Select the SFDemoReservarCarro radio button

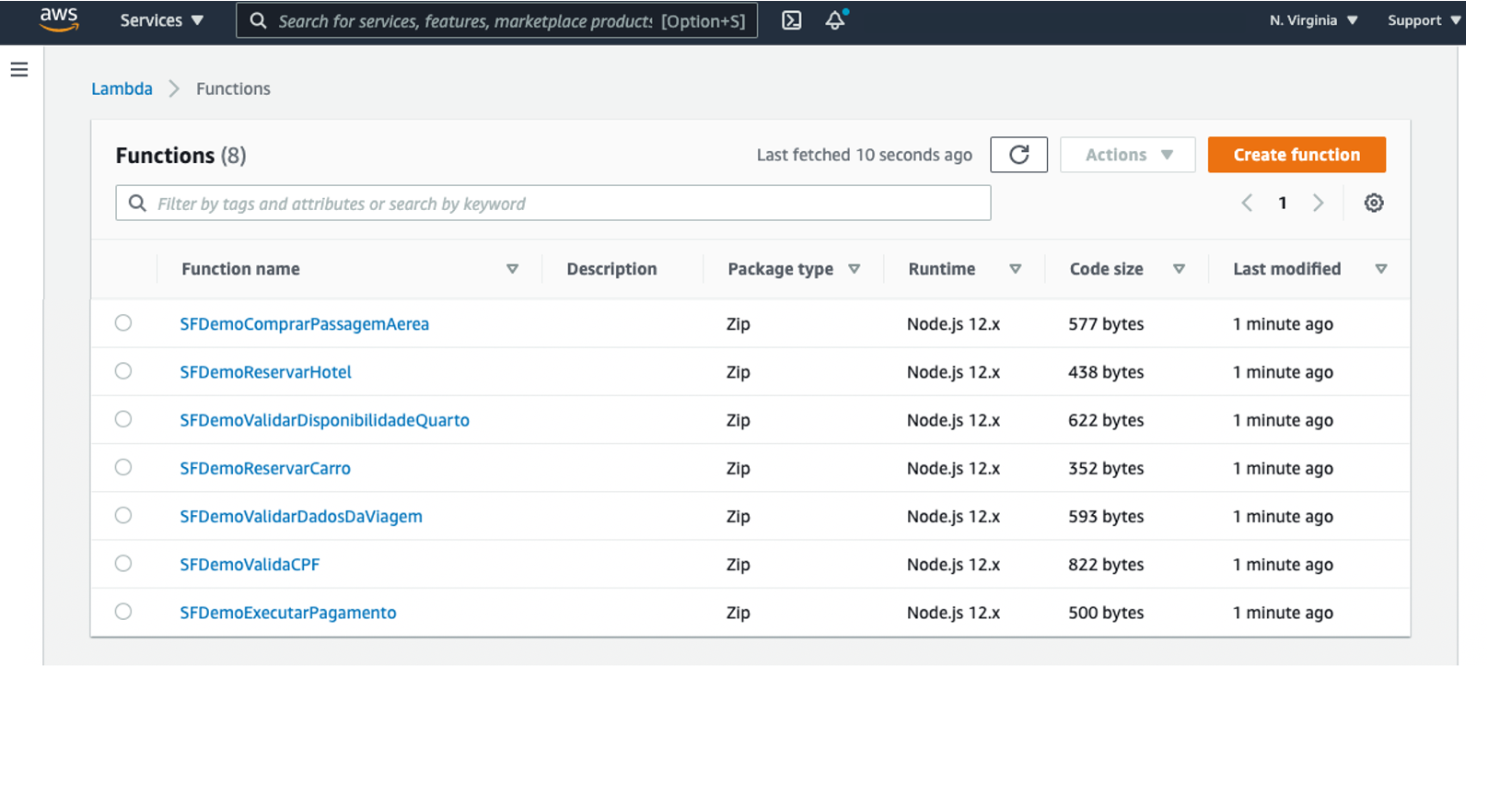point(123,467)
